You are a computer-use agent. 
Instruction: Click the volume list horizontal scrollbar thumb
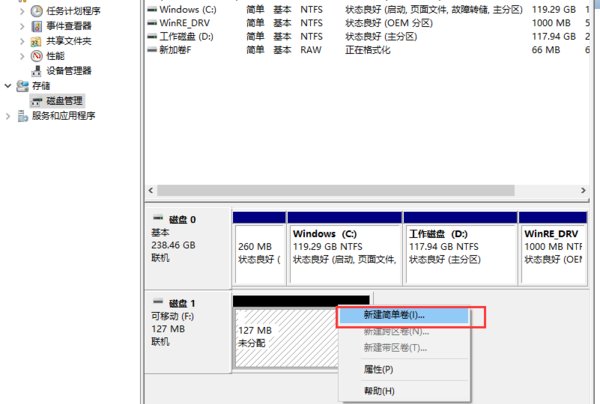[x=336, y=191]
